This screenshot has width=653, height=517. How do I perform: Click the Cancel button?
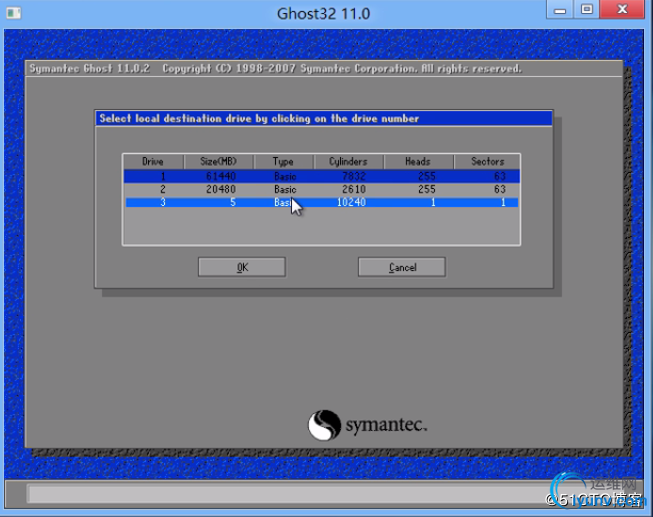(402, 267)
